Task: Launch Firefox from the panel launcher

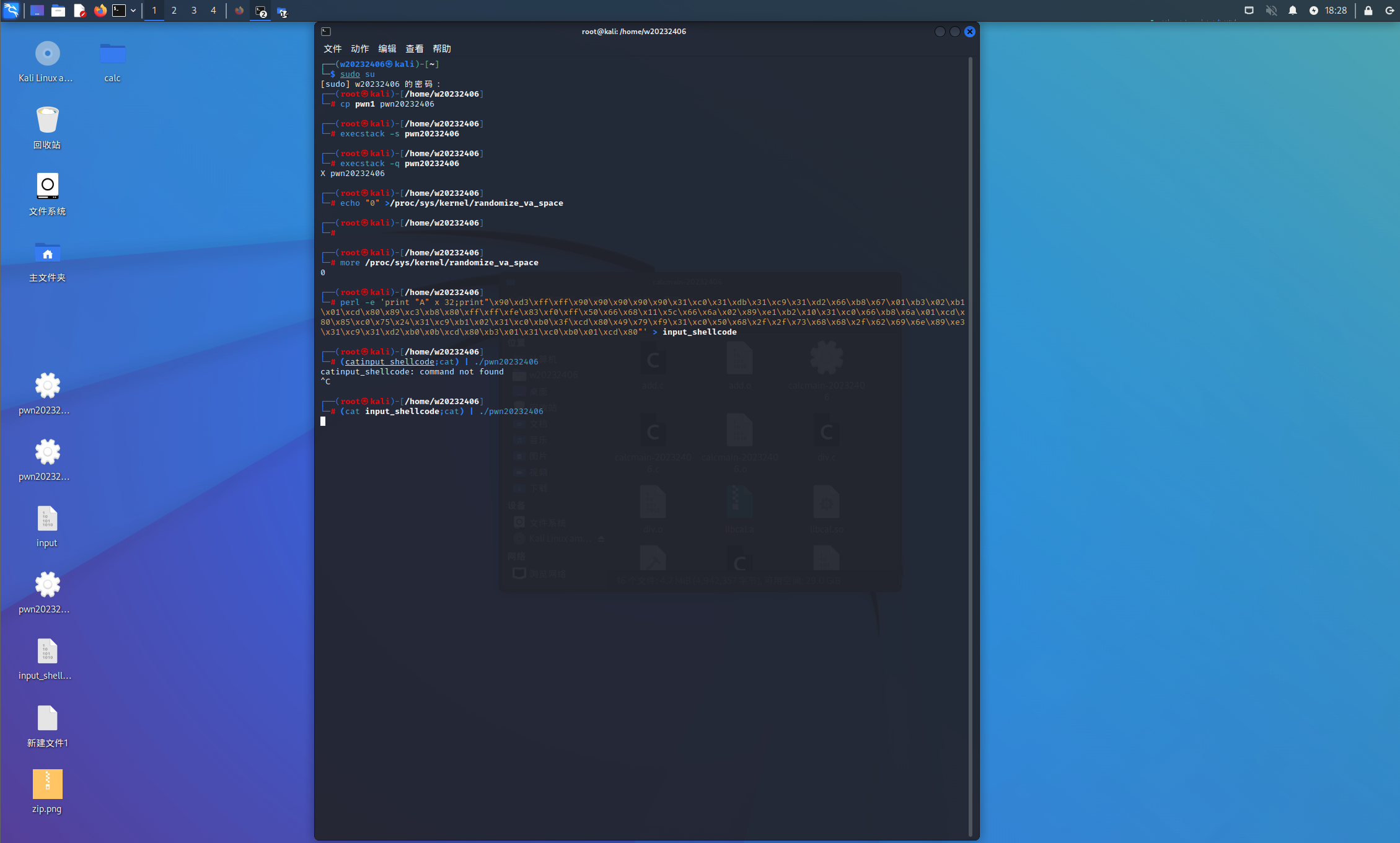Action: (x=100, y=11)
